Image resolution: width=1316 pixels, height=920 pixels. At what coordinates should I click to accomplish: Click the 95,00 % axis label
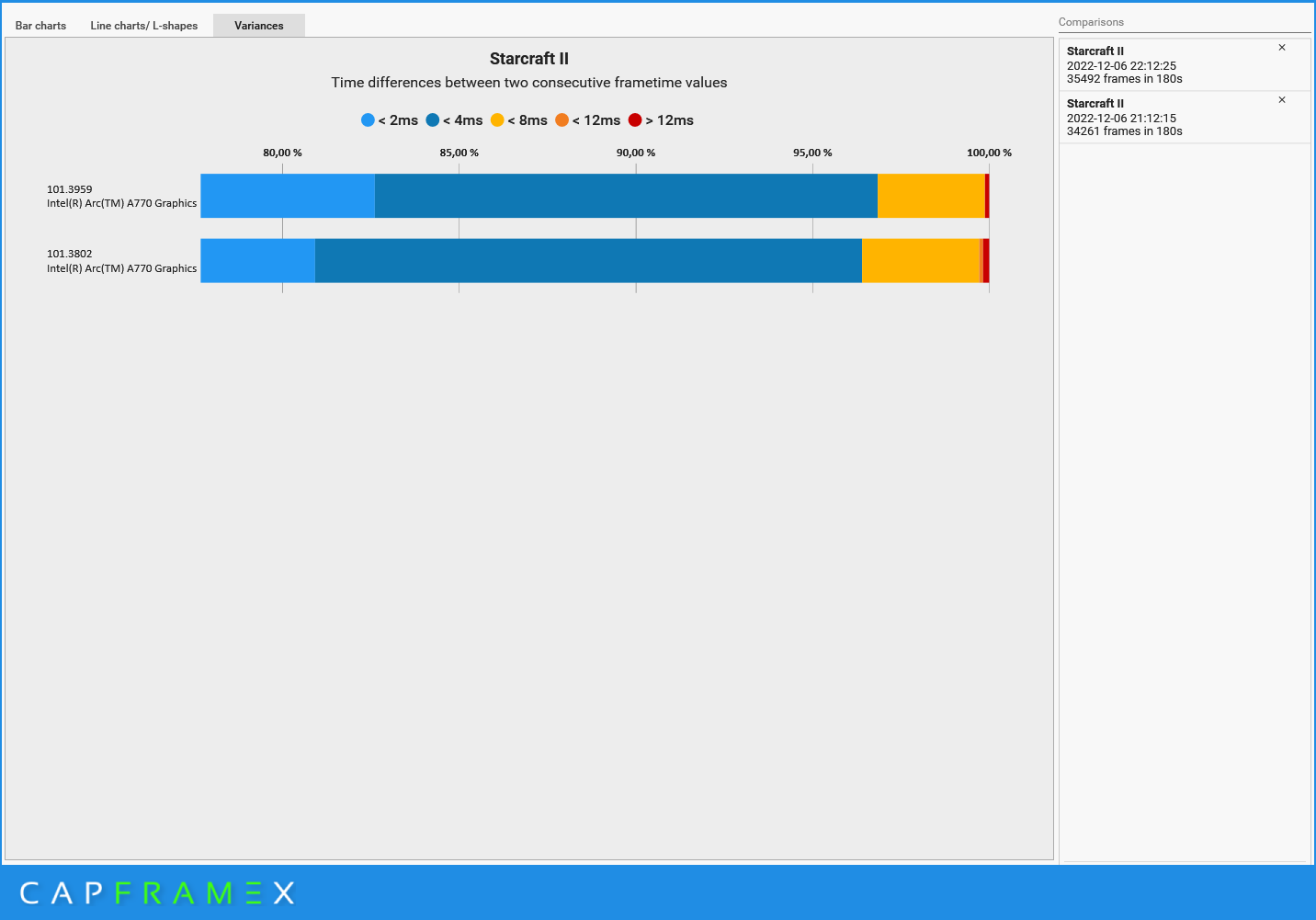pos(812,153)
